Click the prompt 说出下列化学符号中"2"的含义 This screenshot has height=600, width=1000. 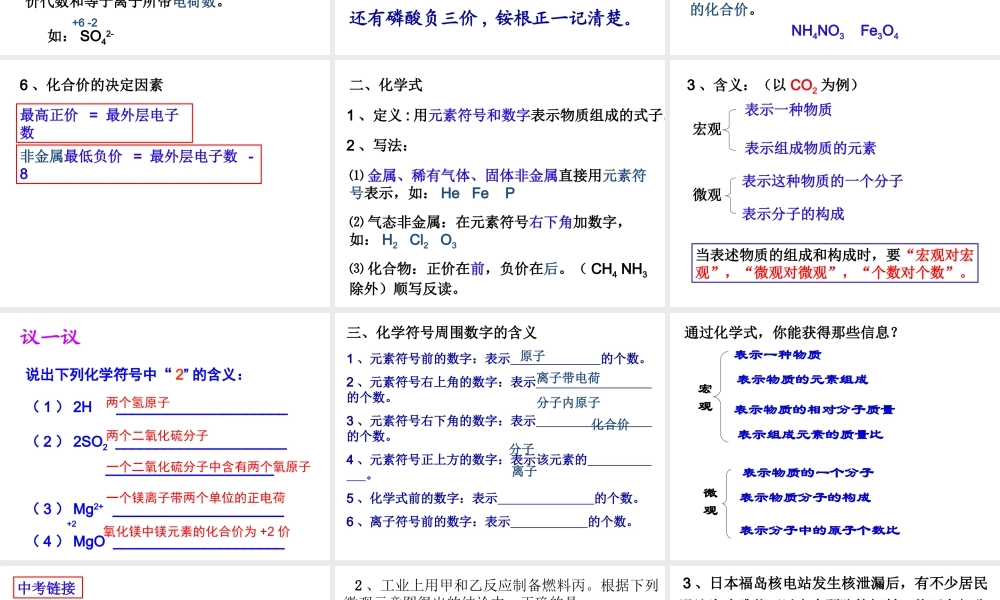[x=135, y=375]
